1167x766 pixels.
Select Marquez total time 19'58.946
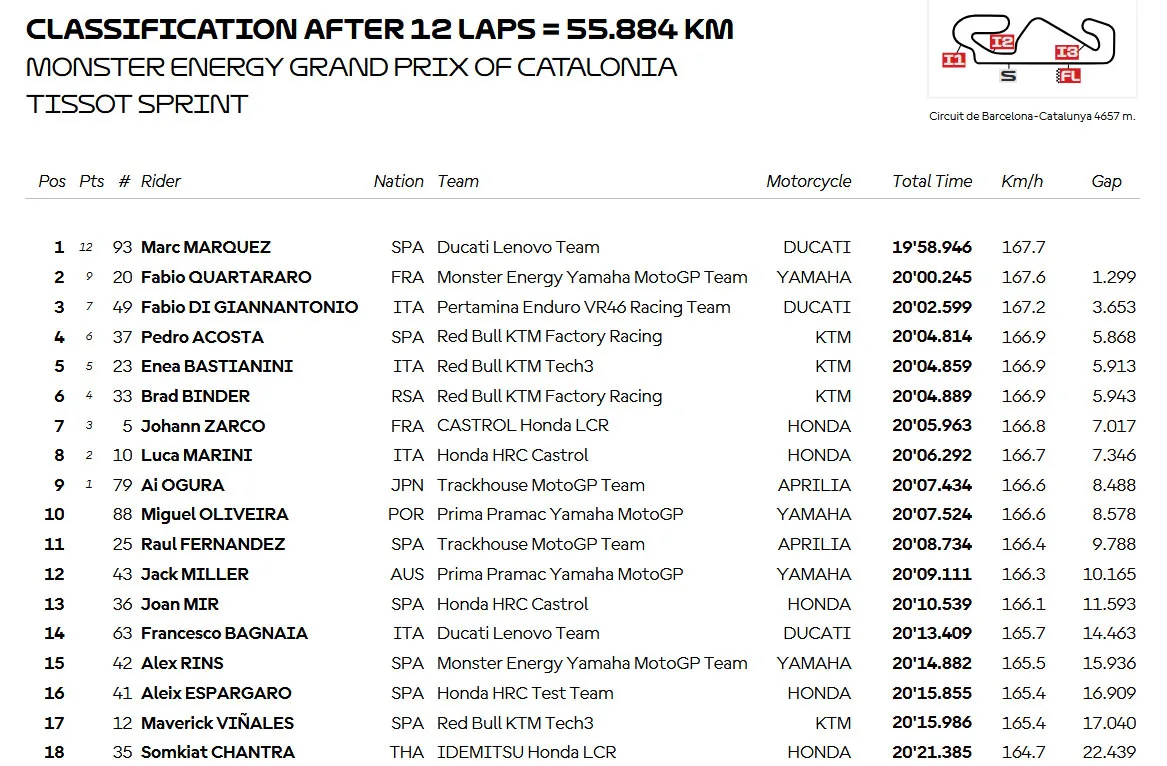coord(932,247)
